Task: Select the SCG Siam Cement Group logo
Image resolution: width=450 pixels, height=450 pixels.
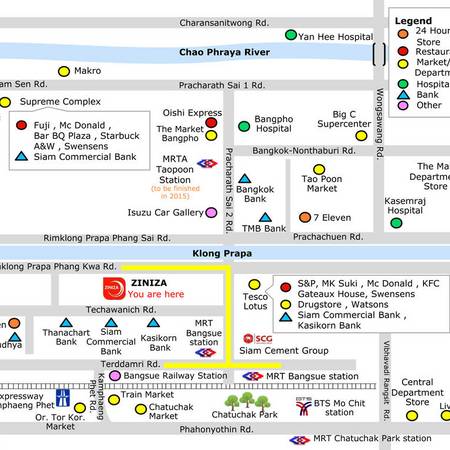Action: coord(258,339)
